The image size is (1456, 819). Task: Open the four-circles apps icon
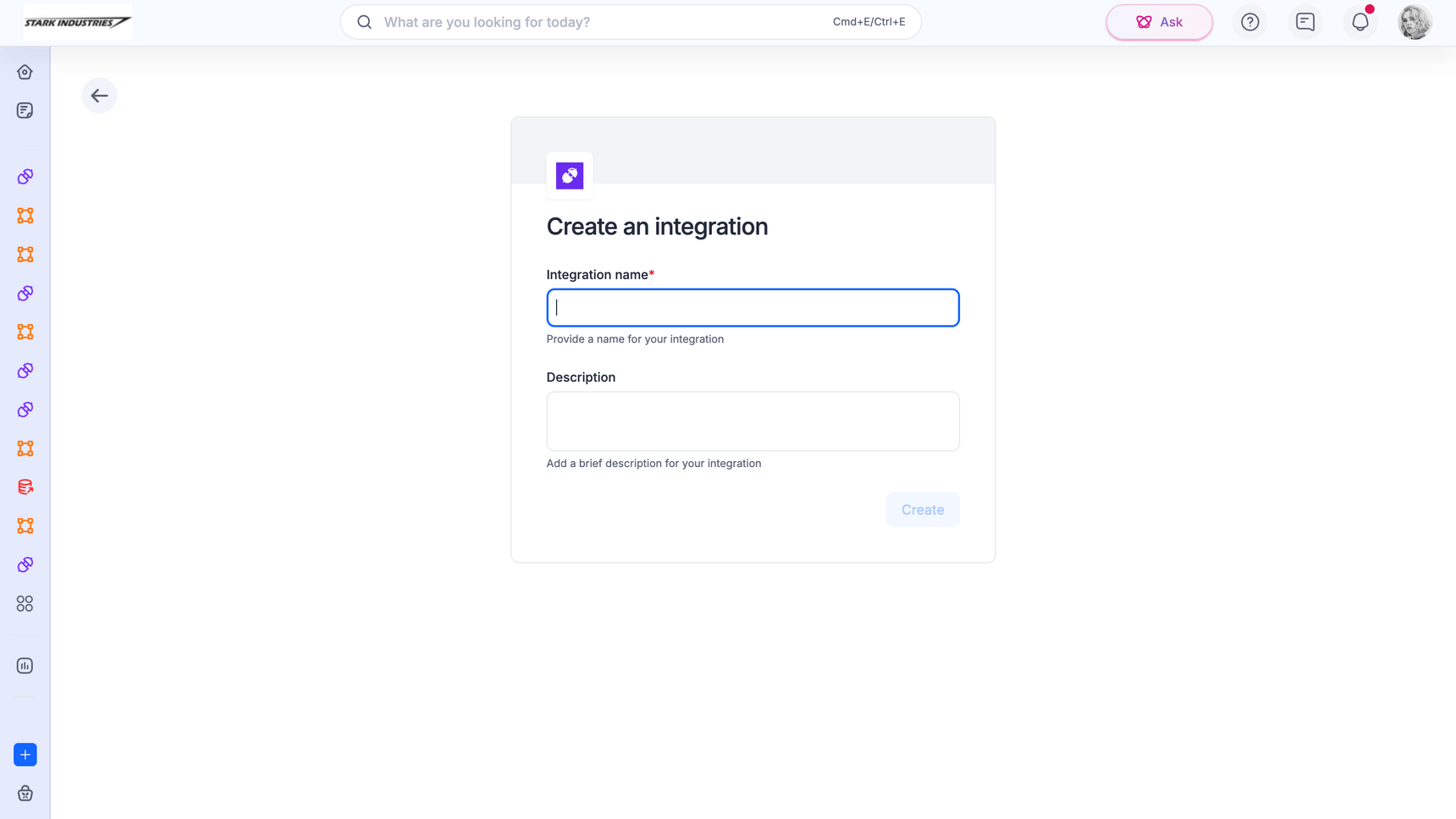click(x=25, y=603)
